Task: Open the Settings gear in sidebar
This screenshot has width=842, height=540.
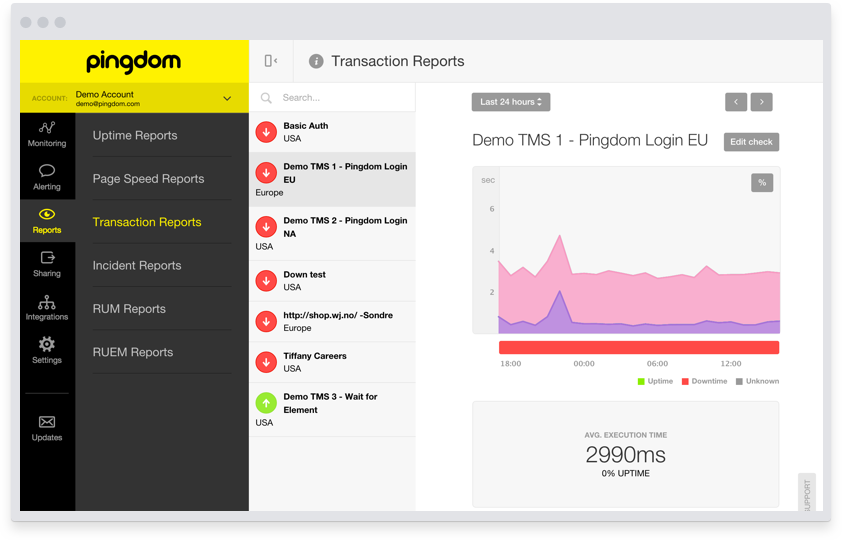Action: coord(47,344)
